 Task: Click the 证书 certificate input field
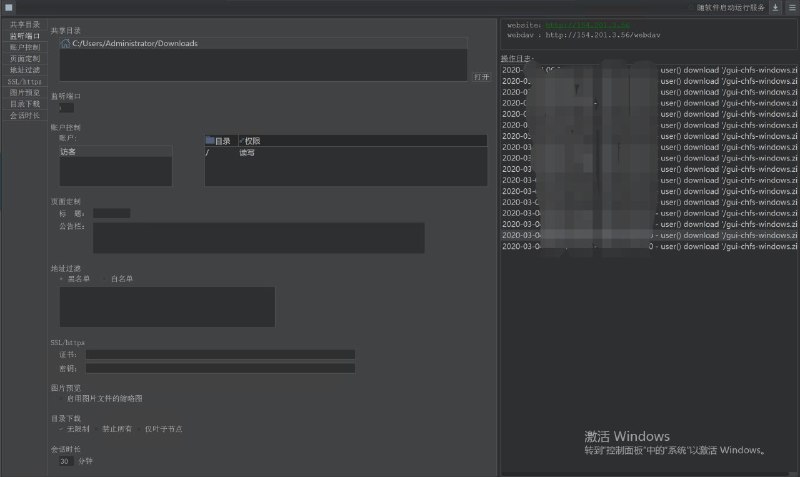click(220, 354)
